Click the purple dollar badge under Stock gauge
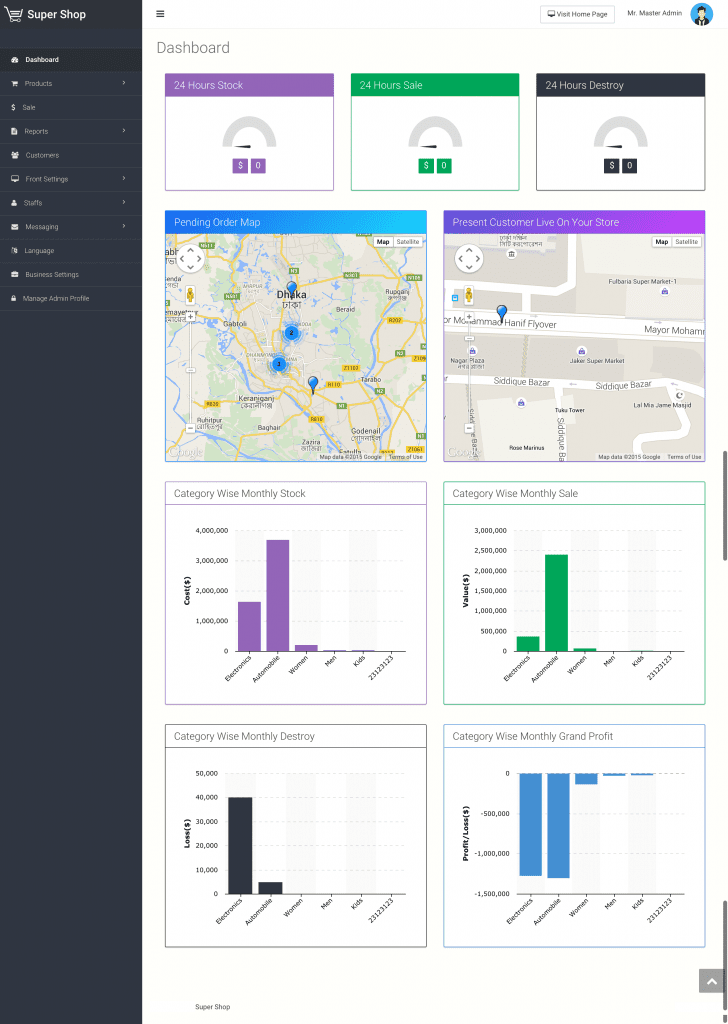This screenshot has width=728, height=1024. click(x=240, y=166)
